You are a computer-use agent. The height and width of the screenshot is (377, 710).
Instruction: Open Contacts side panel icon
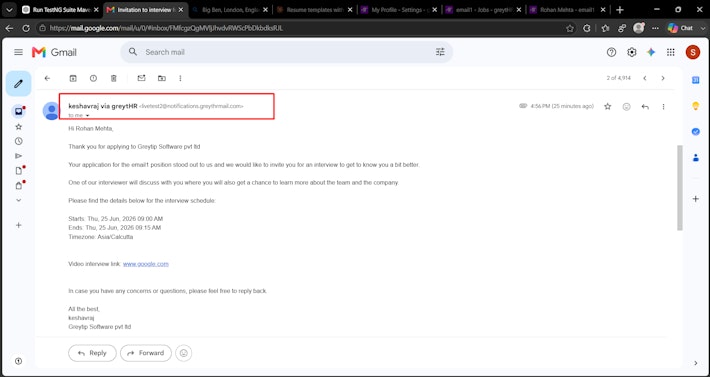coord(696,158)
